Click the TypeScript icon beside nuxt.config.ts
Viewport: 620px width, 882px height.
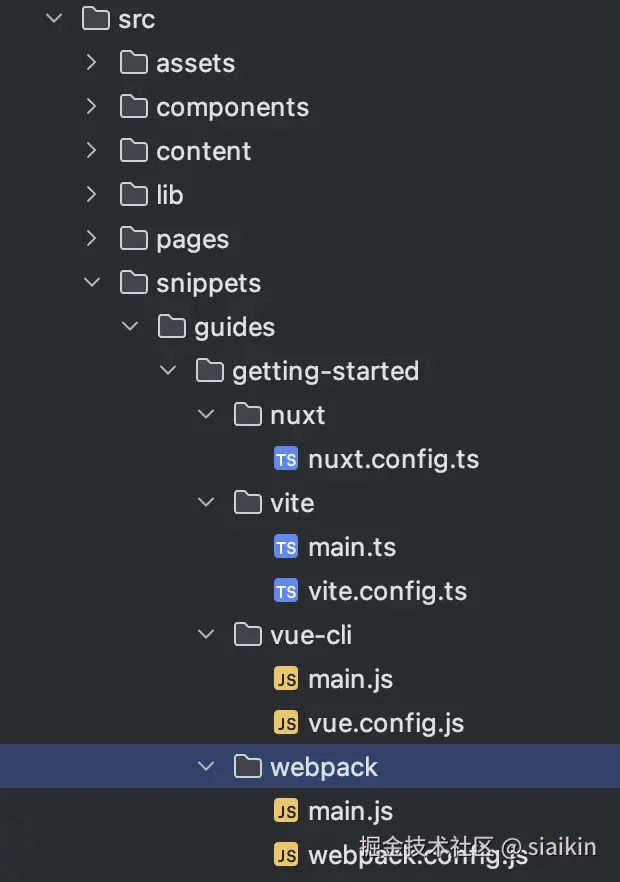pyautogui.click(x=286, y=460)
